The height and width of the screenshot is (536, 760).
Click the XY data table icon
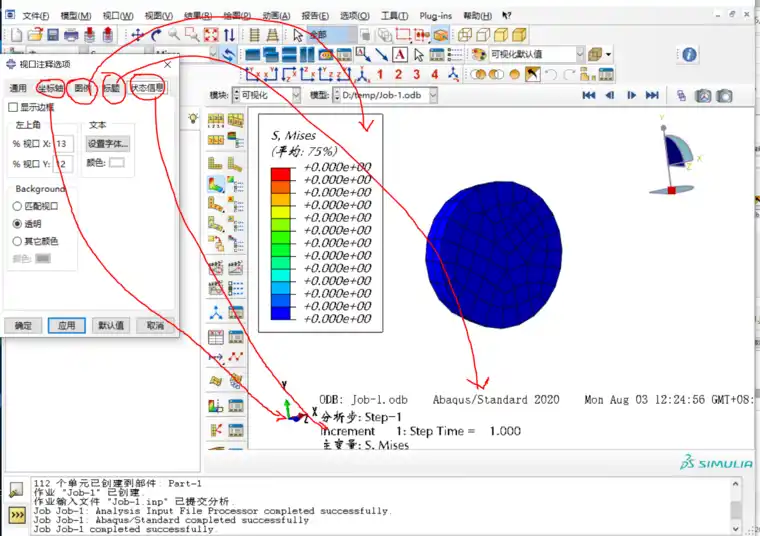pyautogui.click(x=216, y=337)
